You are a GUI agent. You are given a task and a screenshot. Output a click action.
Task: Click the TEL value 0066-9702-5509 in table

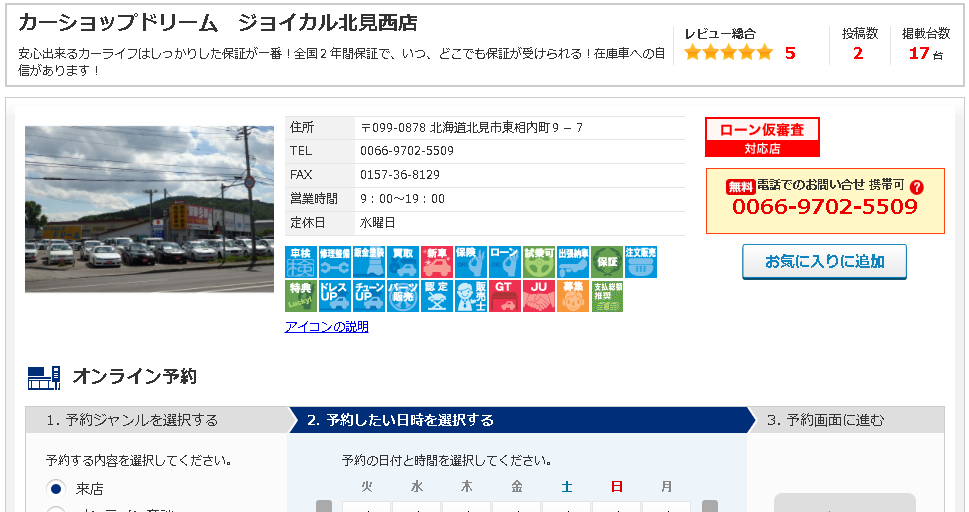click(x=407, y=151)
